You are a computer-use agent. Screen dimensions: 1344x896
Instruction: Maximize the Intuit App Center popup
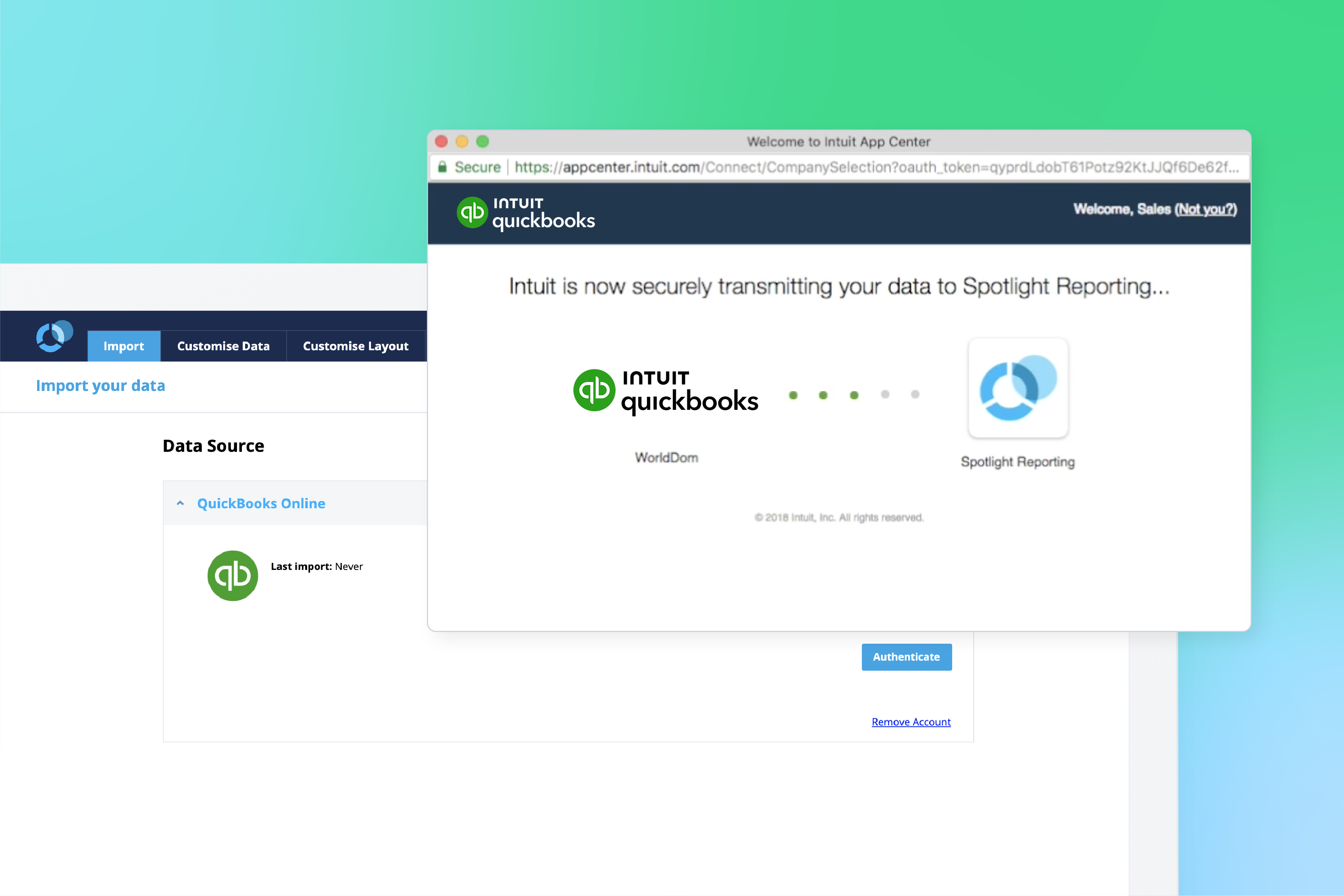[483, 141]
